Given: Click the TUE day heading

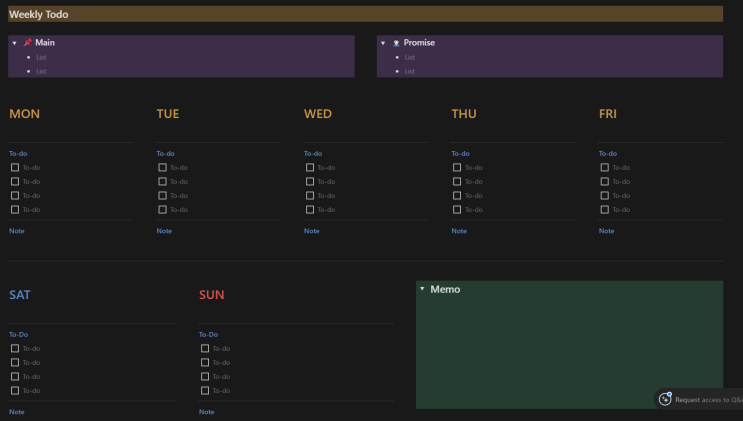Looking at the screenshot, I should point(168,114).
